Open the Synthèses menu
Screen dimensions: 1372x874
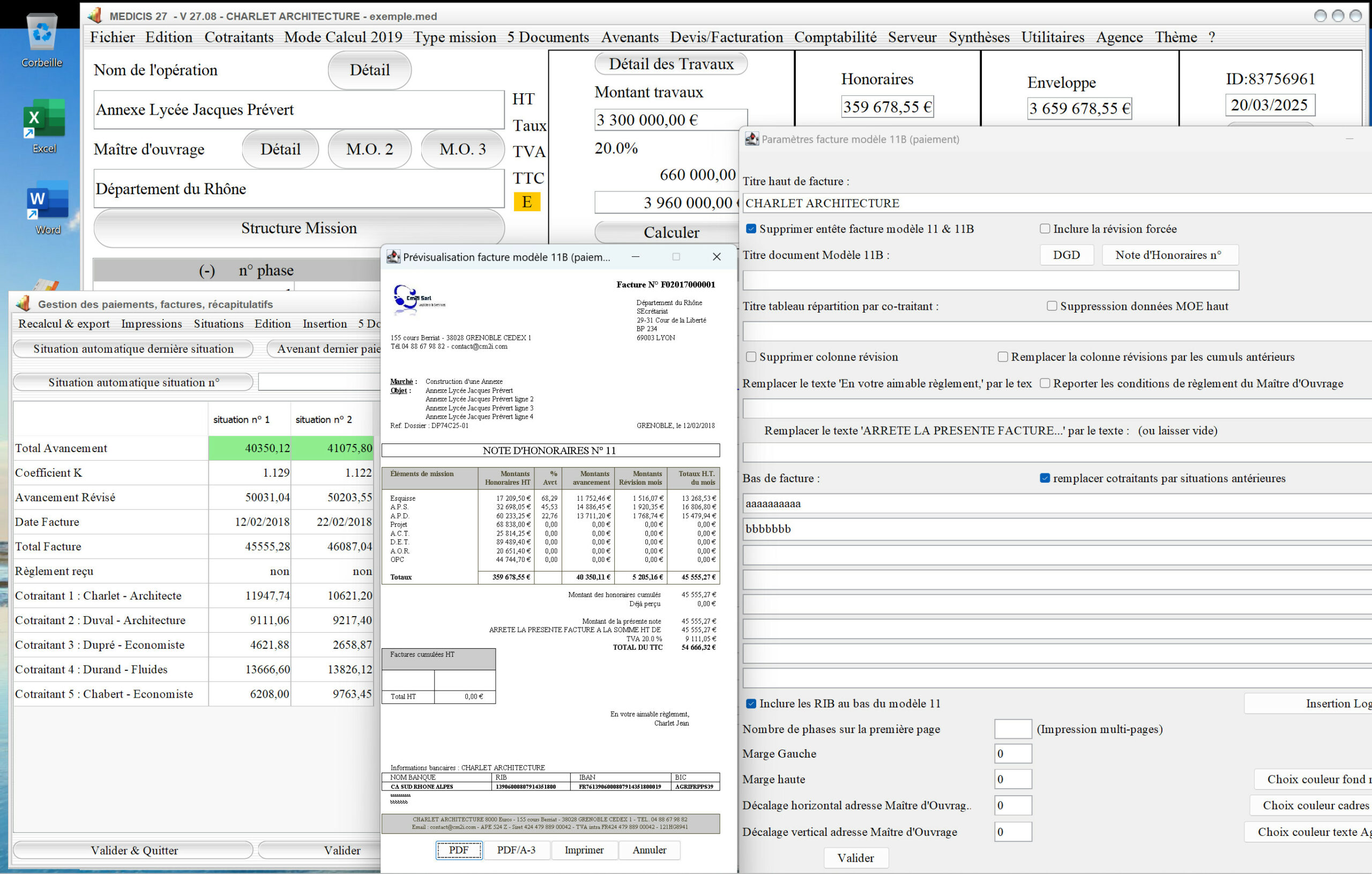[x=979, y=37]
